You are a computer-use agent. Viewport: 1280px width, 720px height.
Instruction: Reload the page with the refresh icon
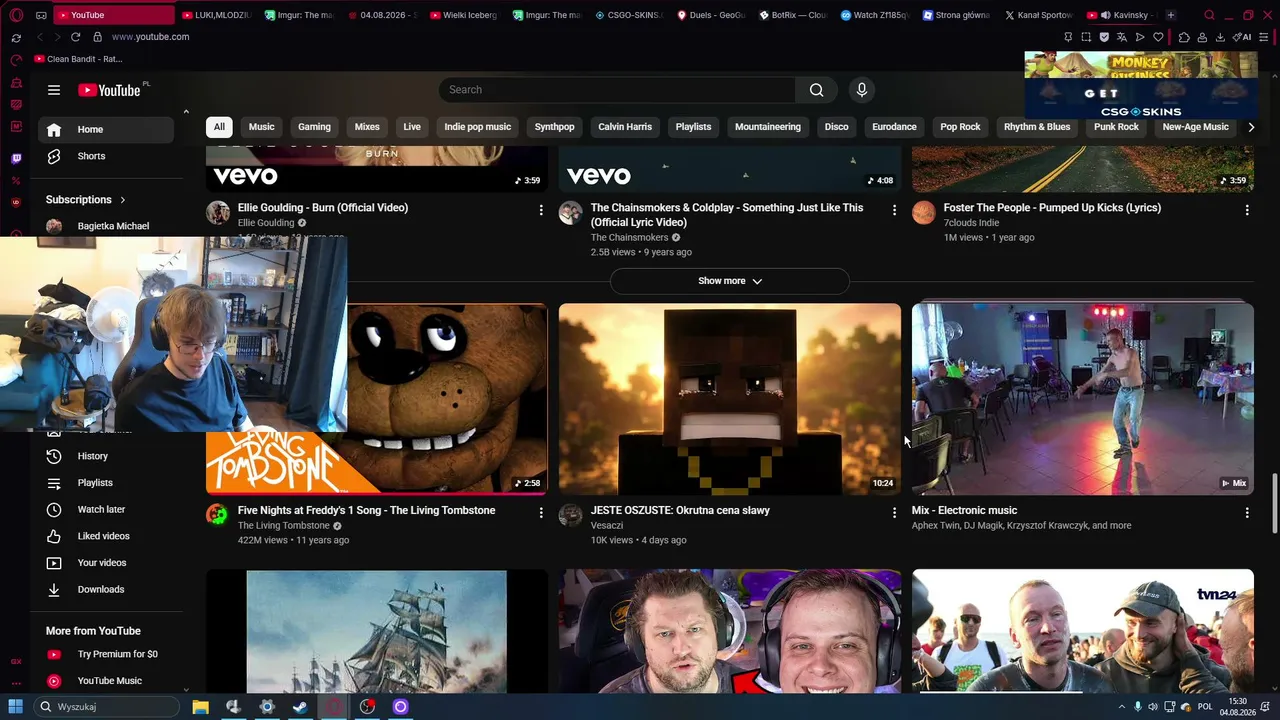pos(75,37)
